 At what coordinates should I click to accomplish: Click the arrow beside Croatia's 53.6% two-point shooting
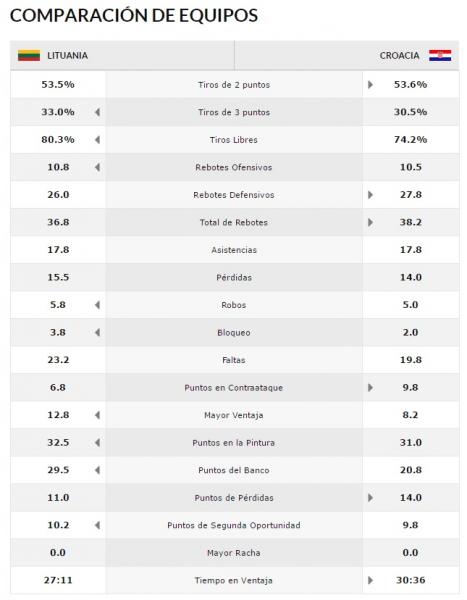[370, 85]
